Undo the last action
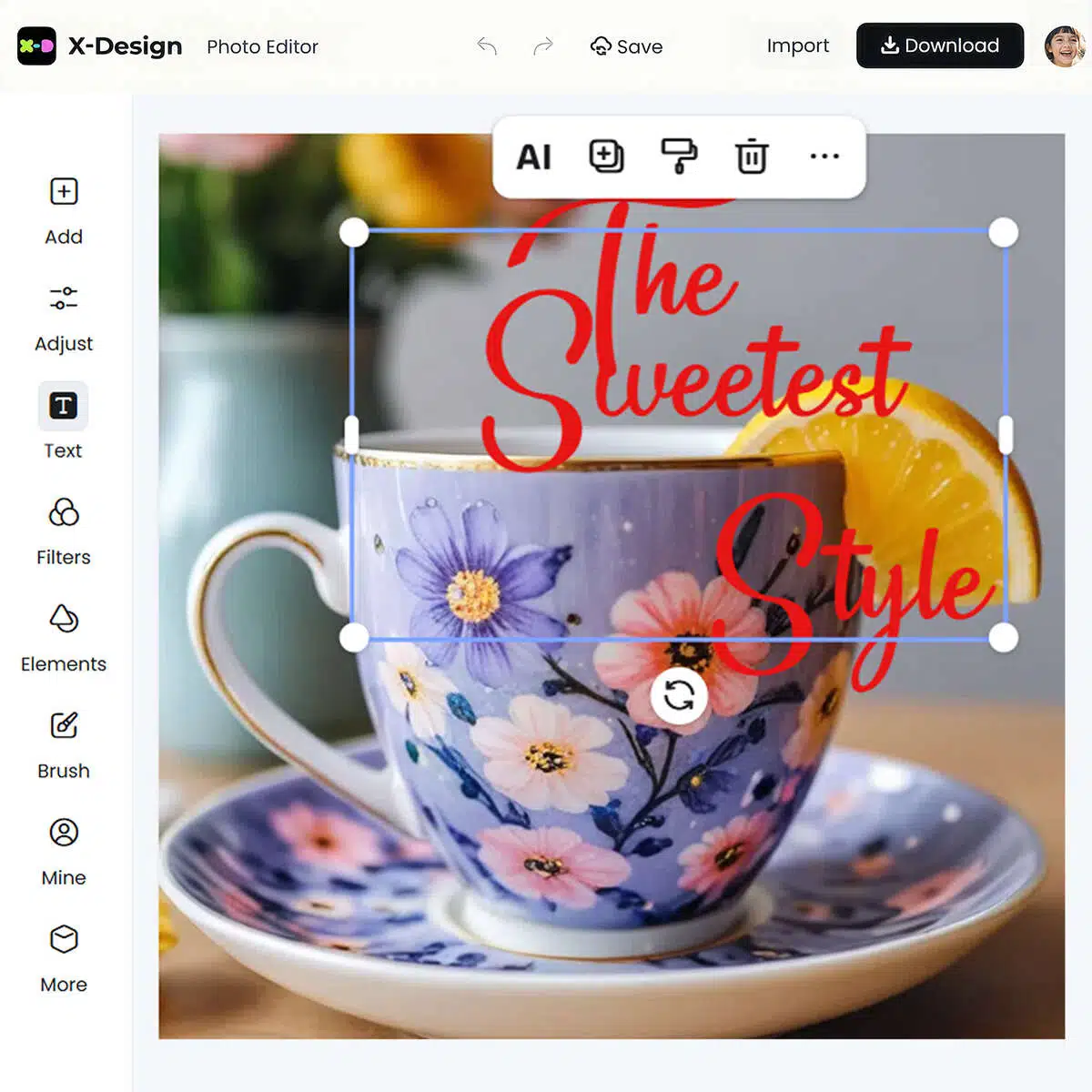 [x=487, y=45]
